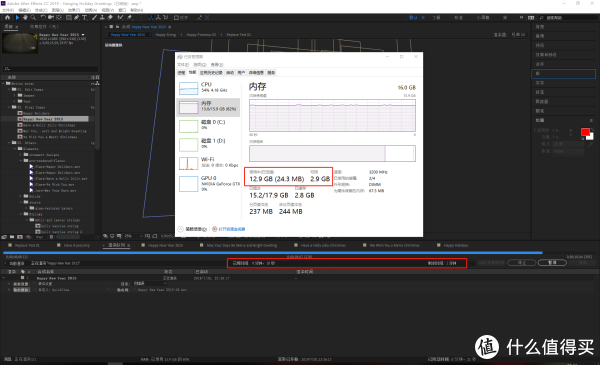600x365 pixels.
Task: Select GPU 0 in Task Manager sidebar
Action: (x=208, y=183)
